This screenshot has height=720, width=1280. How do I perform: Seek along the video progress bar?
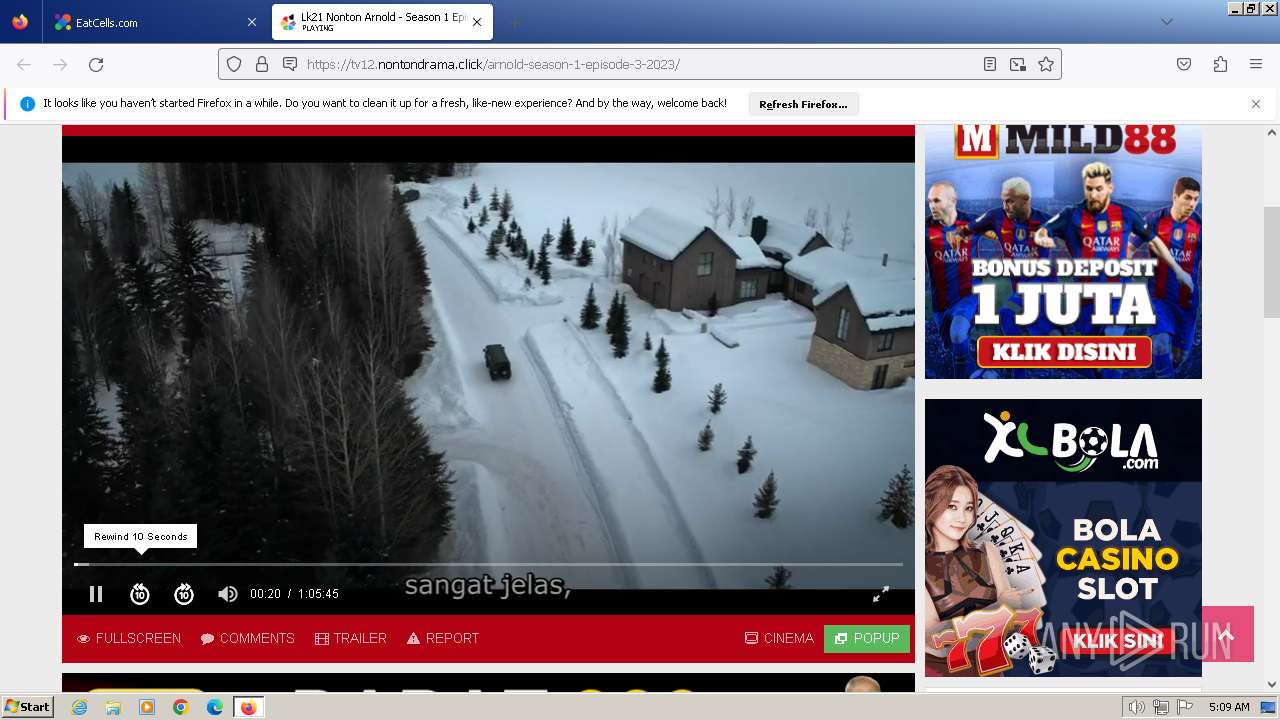click(x=488, y=565)
